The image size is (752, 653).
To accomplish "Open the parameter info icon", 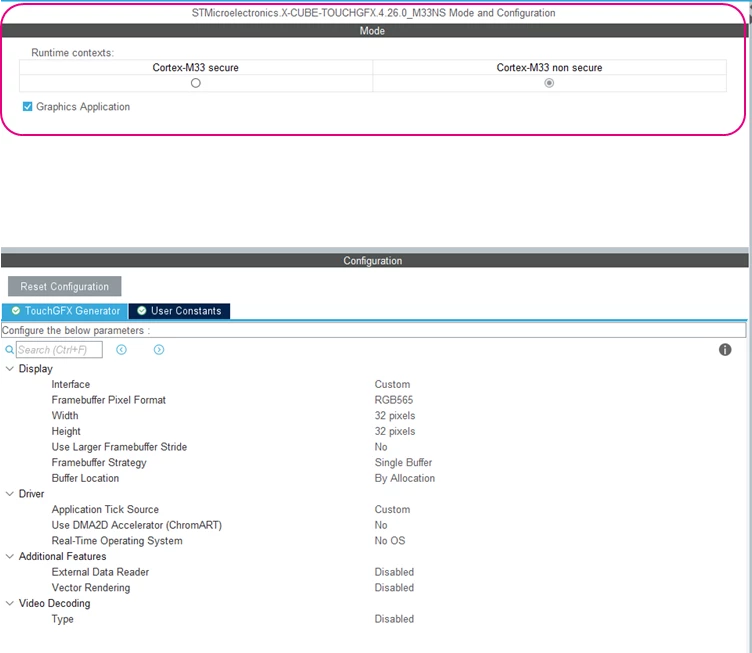I will pyautogui.click(x=725, y=350).
